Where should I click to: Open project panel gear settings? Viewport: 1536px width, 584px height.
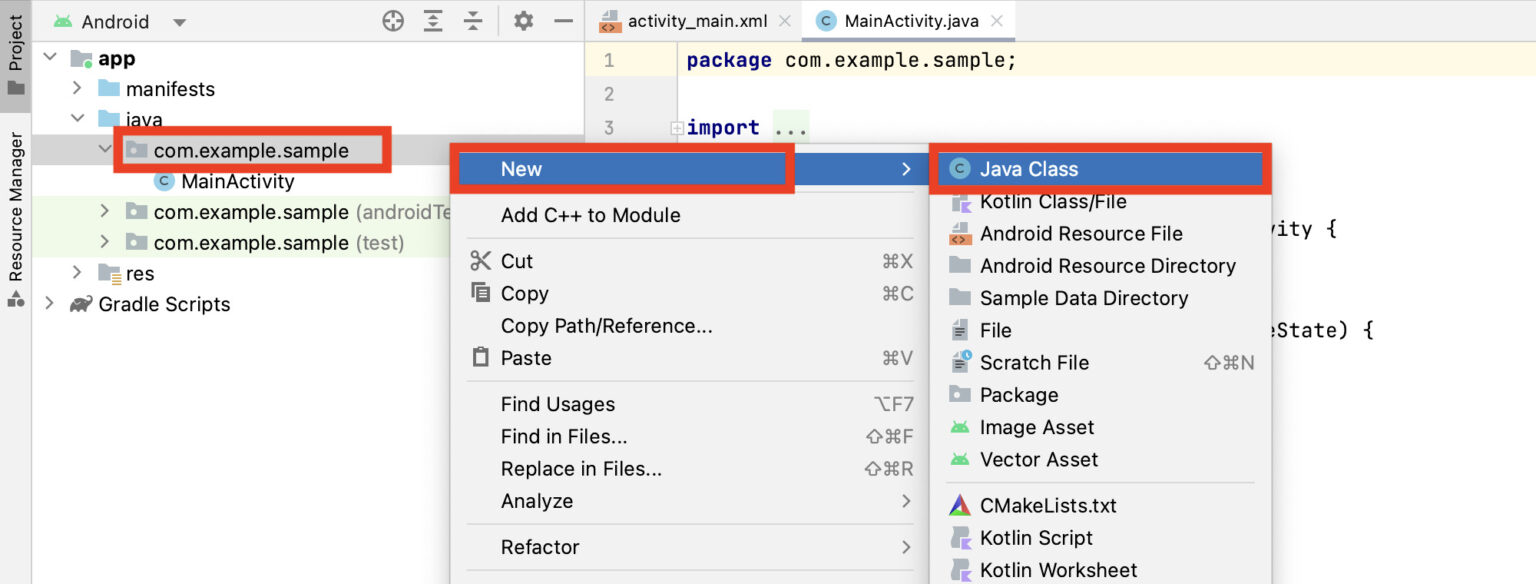click(x=523, y=21)
